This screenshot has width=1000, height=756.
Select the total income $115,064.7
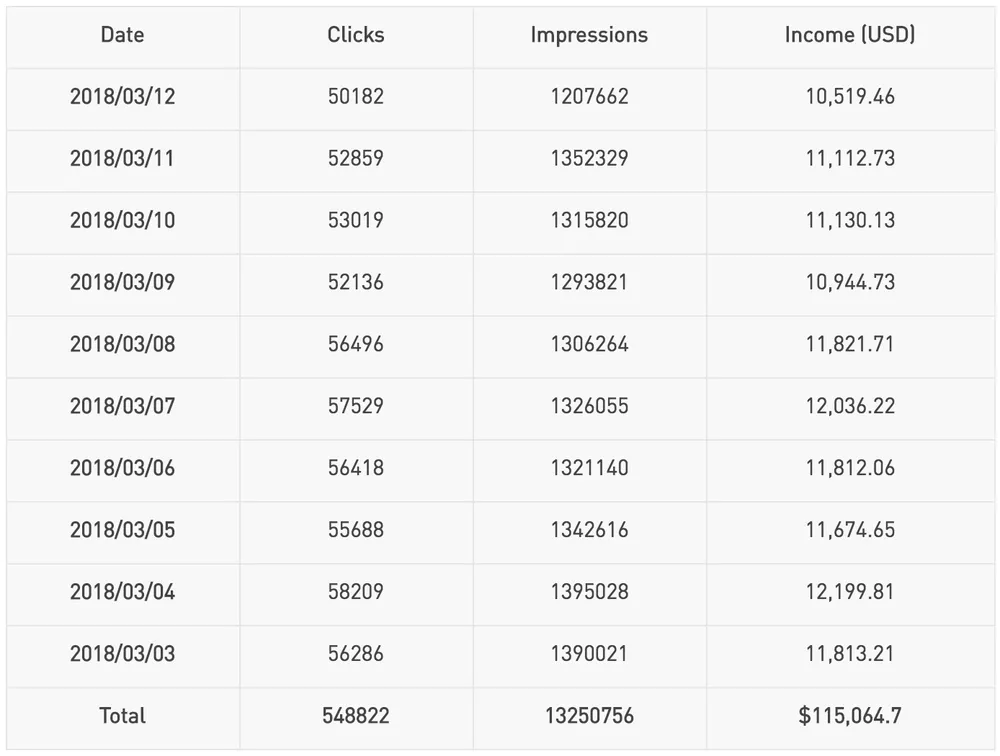[850, 716]
